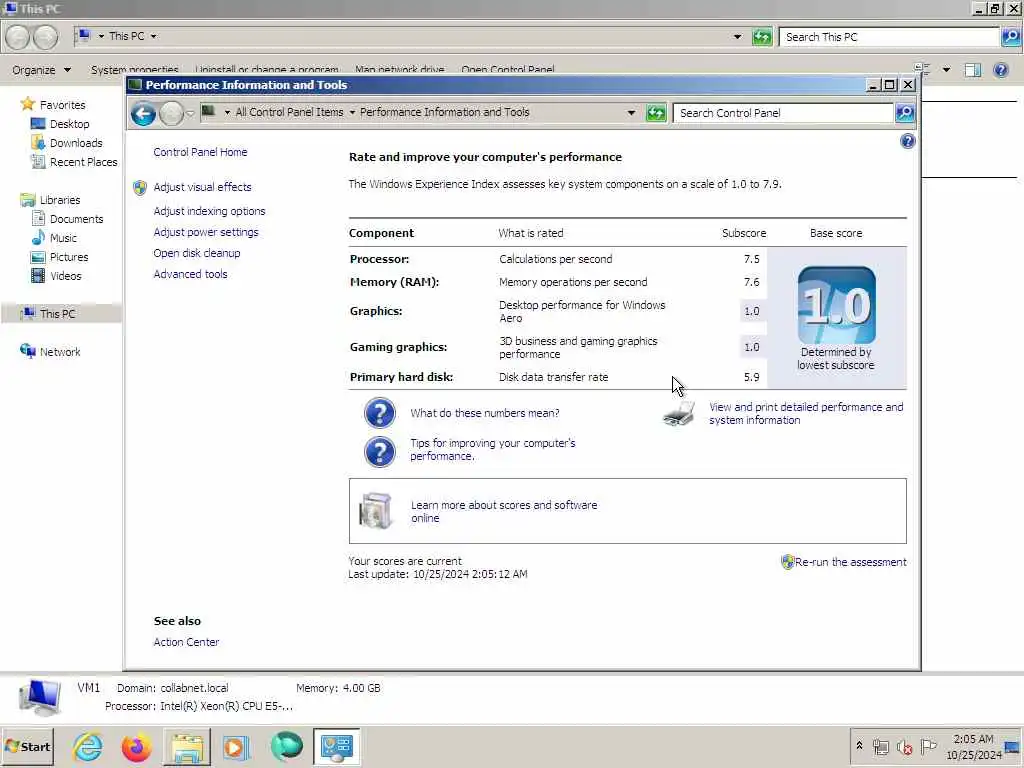Click System properties in This PC toolbar
The image size is (1024, 768).
pyautogui.click(x=135, y=69)
